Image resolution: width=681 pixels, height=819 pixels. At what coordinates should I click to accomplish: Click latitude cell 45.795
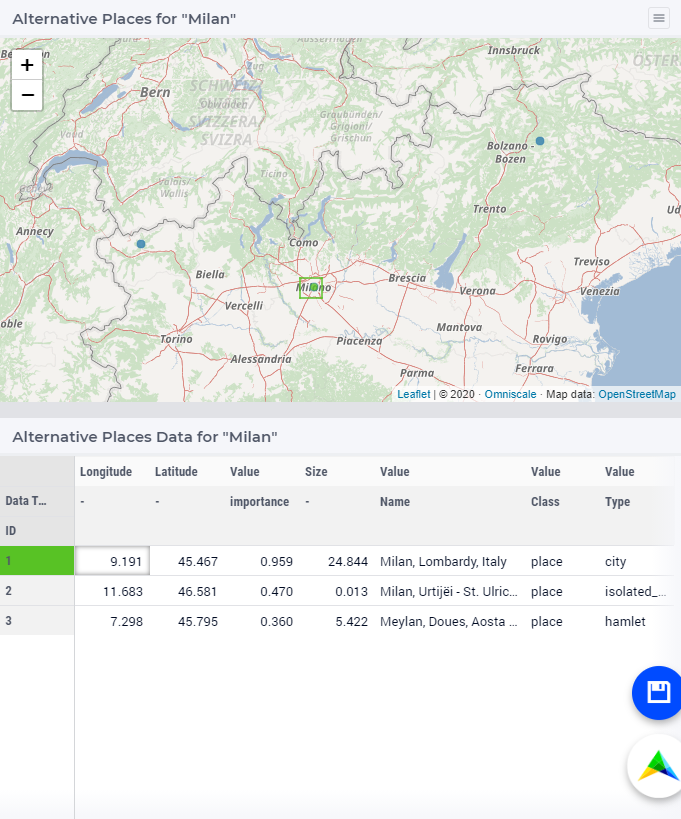[187, 622]
